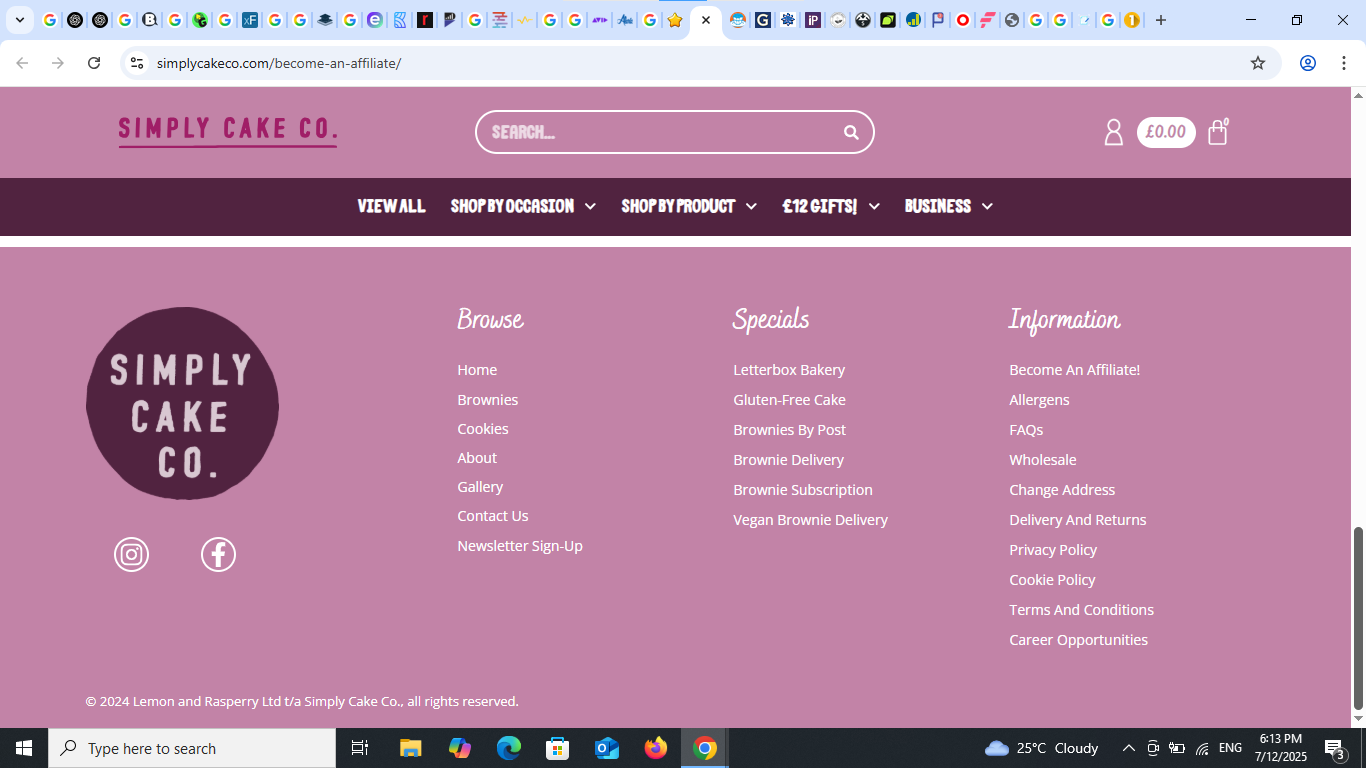This screenshot has height=768, width=1366.
Task: Open Brownie Subscription link
Action: tap(803, 490)
